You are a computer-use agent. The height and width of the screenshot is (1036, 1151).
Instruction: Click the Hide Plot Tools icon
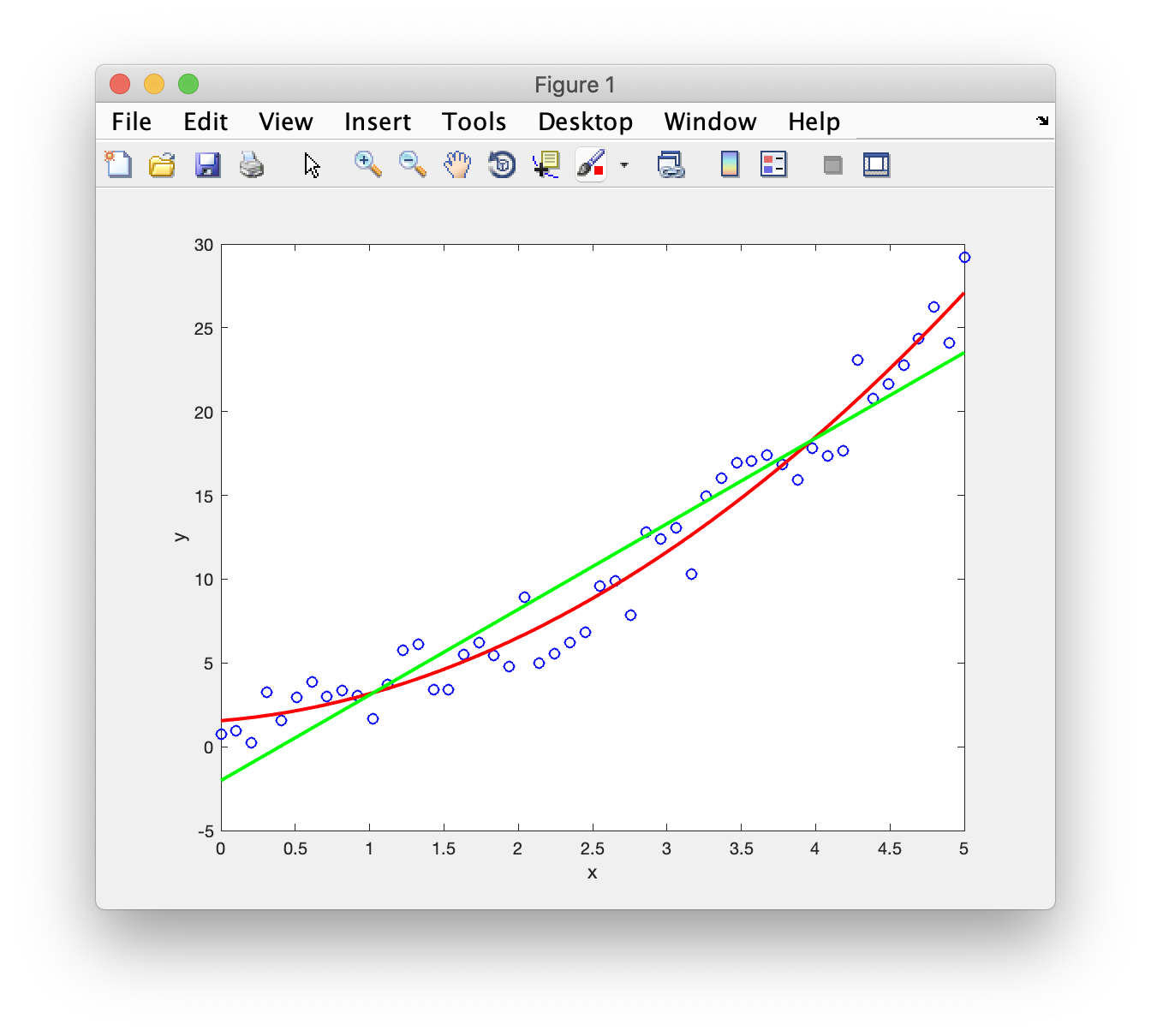(x=832, y=164)
